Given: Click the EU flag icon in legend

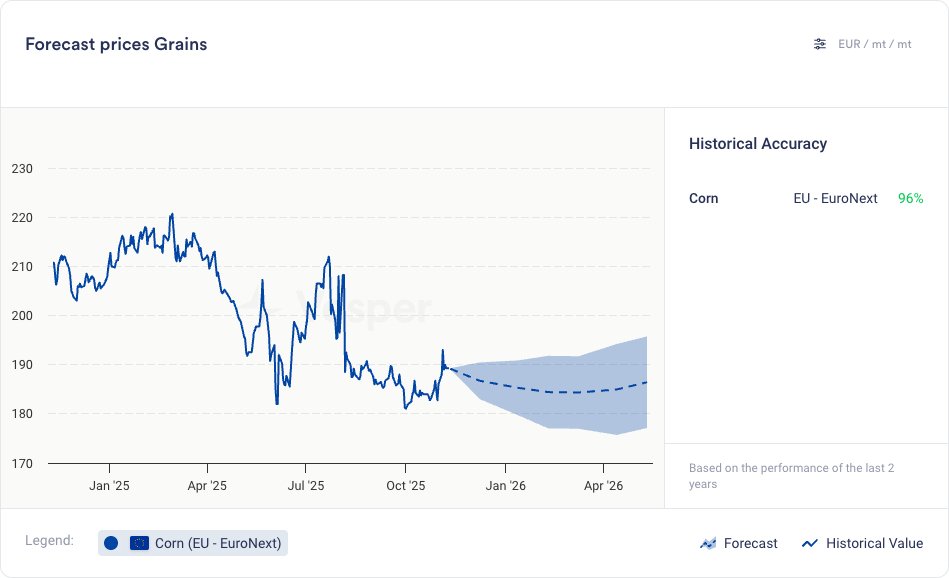Looking at the screenshot, I should (139, 543).
